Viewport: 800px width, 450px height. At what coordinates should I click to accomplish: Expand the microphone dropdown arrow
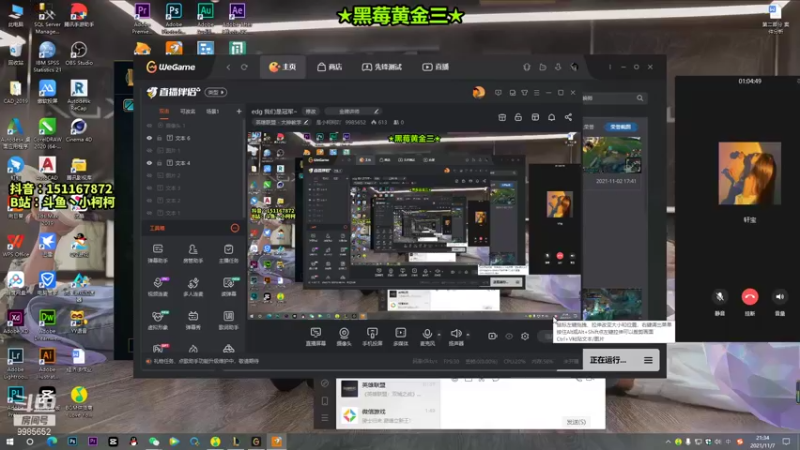[439, 335]
